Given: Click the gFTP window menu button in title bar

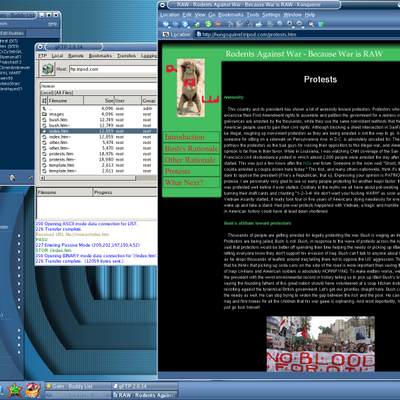Looking at the screenshot, I should click(x=40, y=47).
